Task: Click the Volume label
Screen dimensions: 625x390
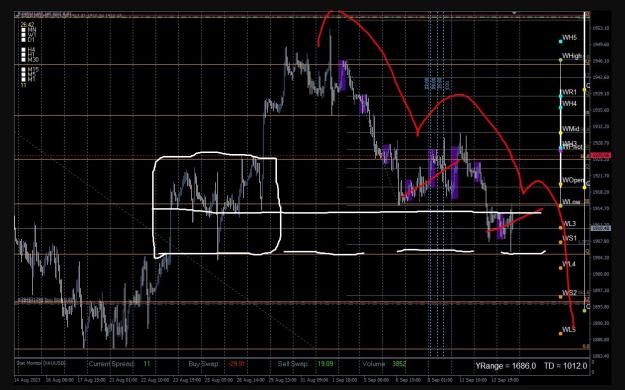Action: click(x=374, y=364)
